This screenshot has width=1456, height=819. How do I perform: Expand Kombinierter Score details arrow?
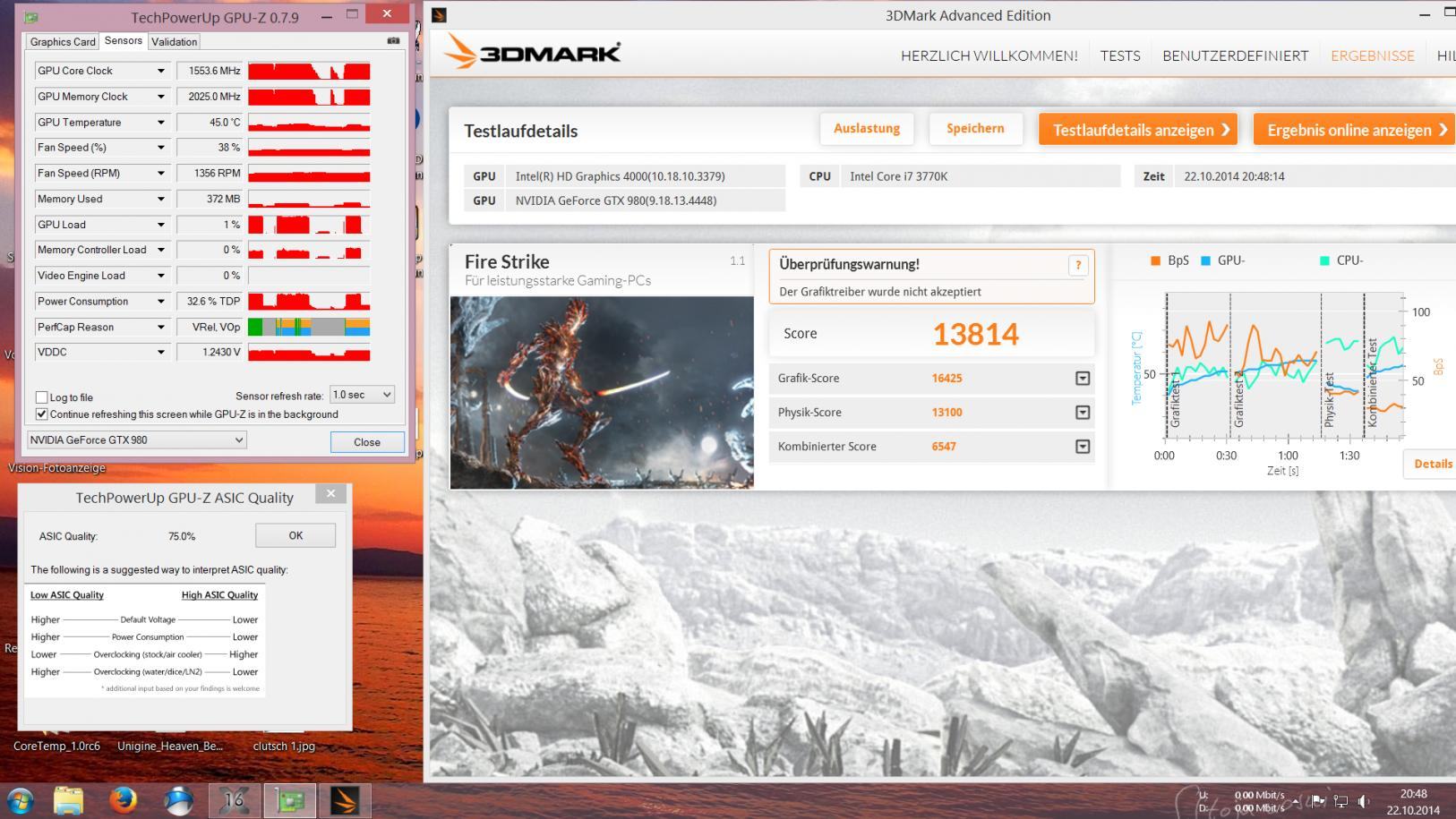click(x=1083, y=447)
